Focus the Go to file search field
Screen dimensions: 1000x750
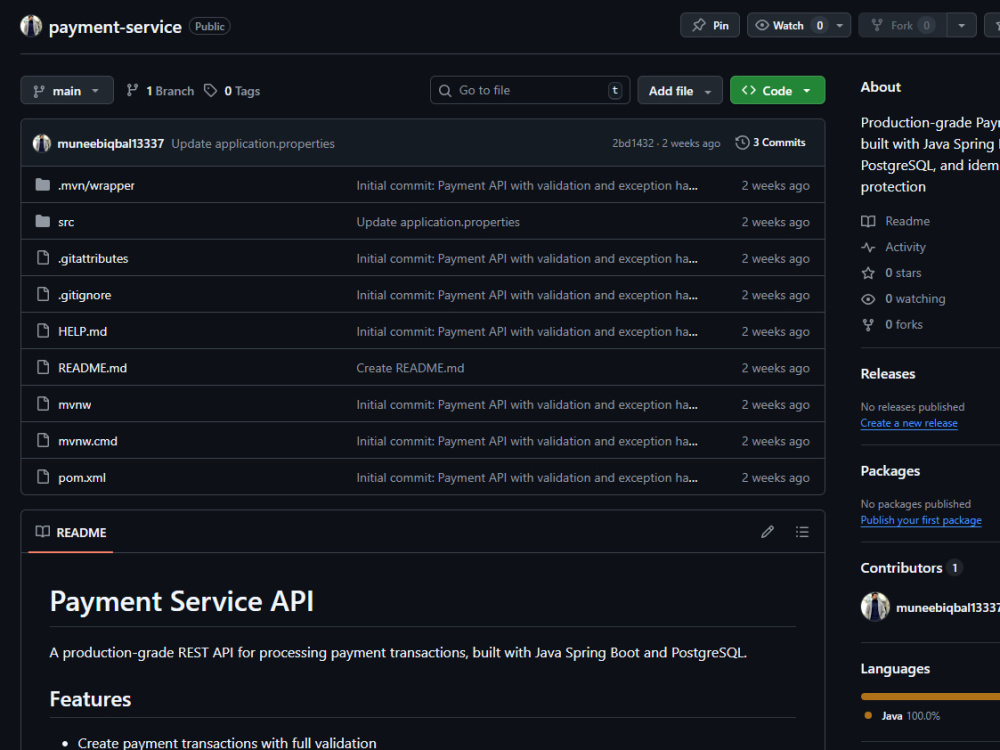(x=530, y=91)
